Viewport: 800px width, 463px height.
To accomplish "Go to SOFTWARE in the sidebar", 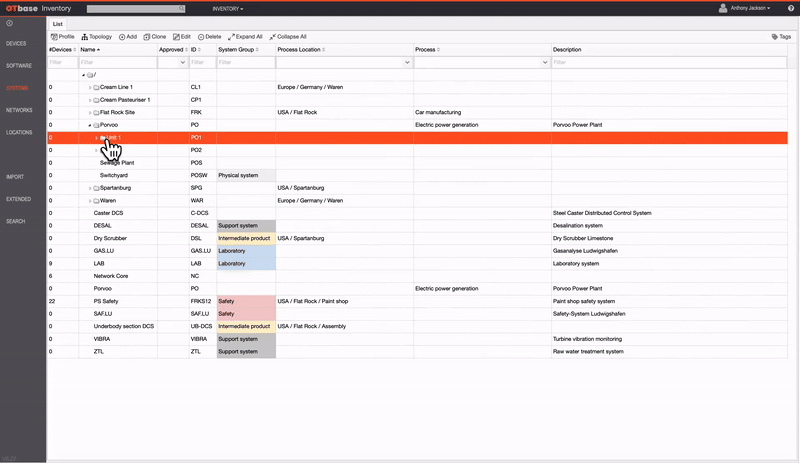I will (x=19, y=66).
